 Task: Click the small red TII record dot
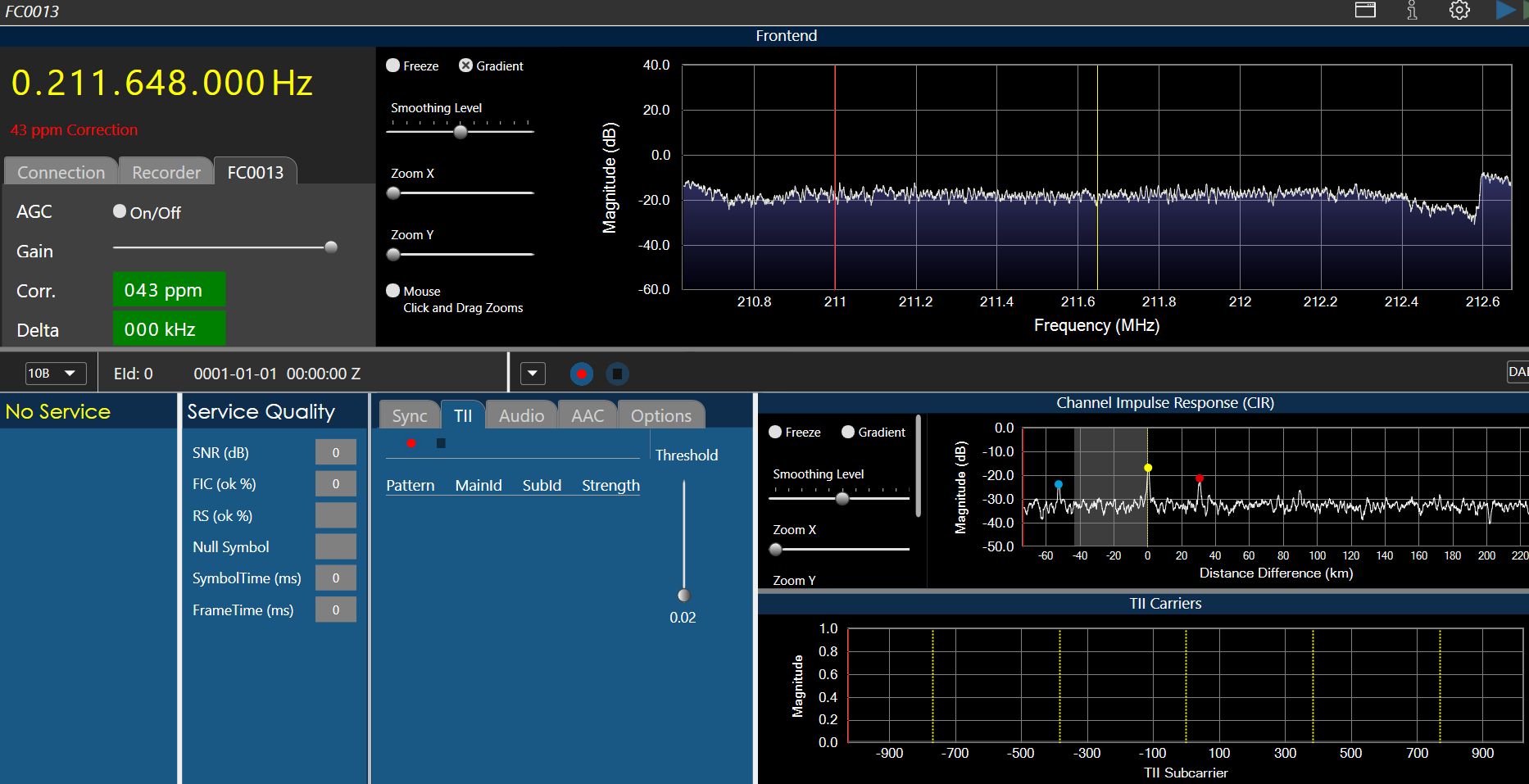411,443
